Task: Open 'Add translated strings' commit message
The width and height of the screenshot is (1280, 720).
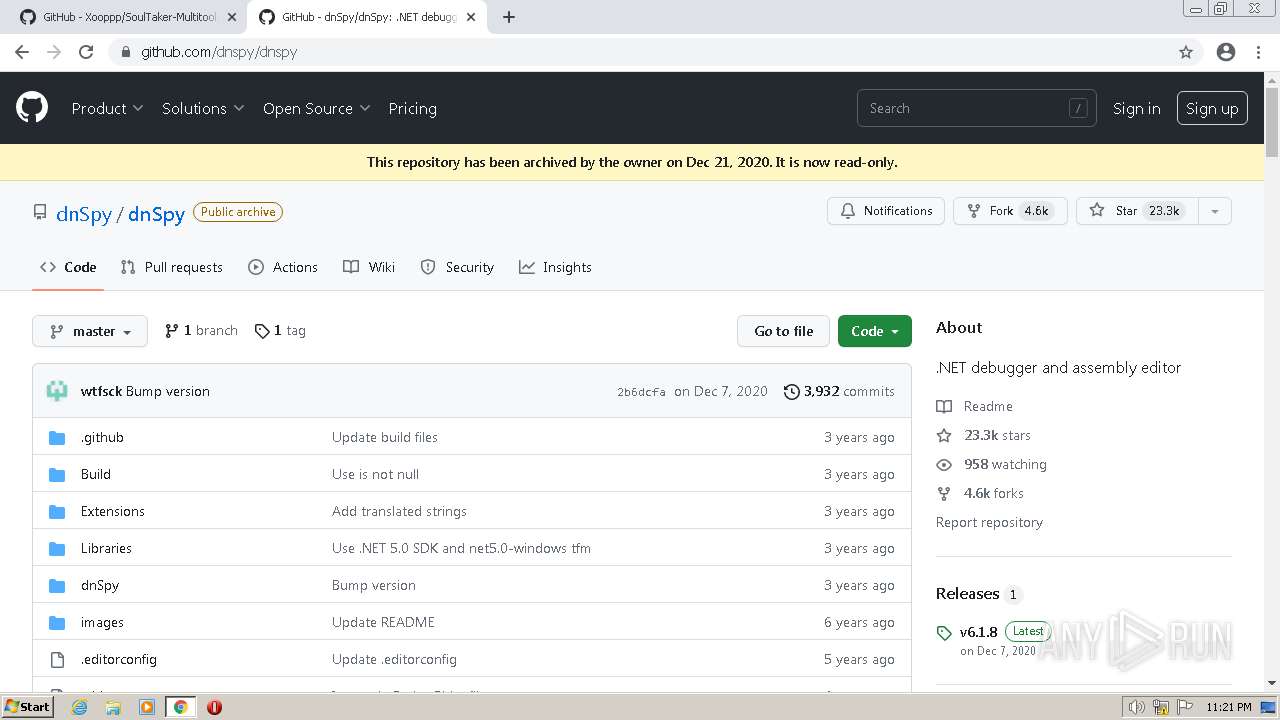Action: point(399,511)
